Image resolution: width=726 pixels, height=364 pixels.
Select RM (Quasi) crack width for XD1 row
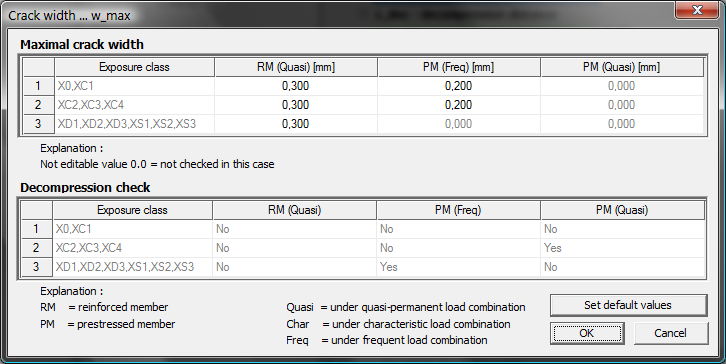point(296,124)
